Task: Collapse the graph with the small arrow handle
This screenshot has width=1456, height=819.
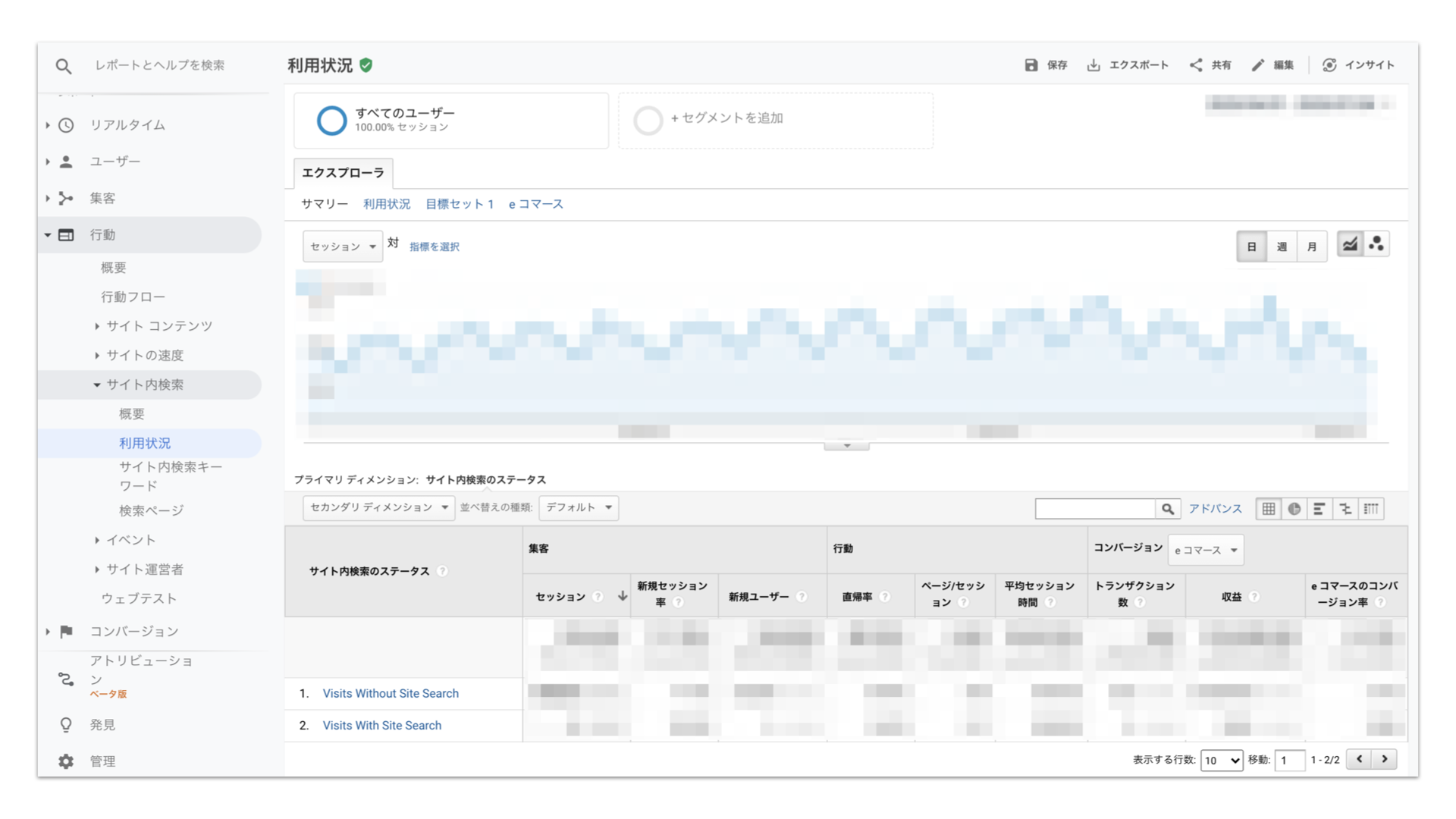Action: 847,446
